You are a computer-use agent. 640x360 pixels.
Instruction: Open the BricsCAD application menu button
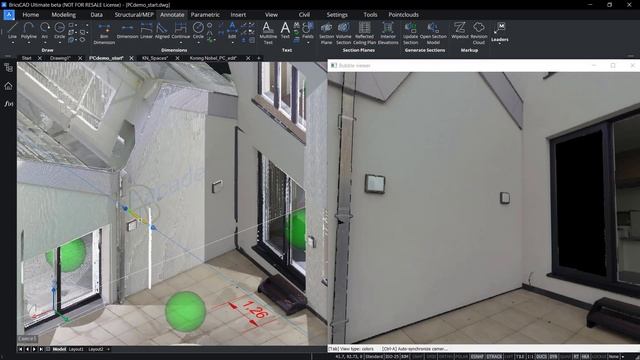coord(9,15)
